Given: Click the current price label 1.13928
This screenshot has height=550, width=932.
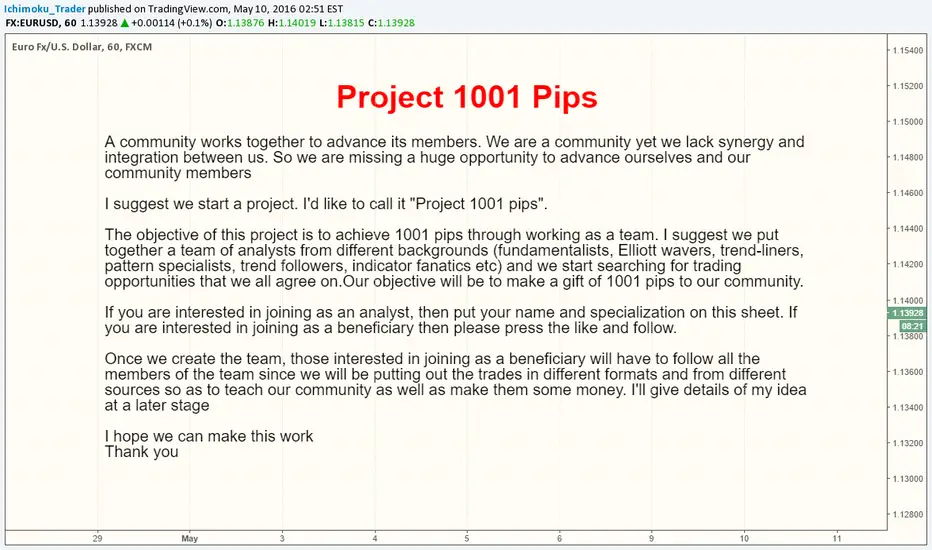Looking at the screenshot, I should [x=907, y=313].
